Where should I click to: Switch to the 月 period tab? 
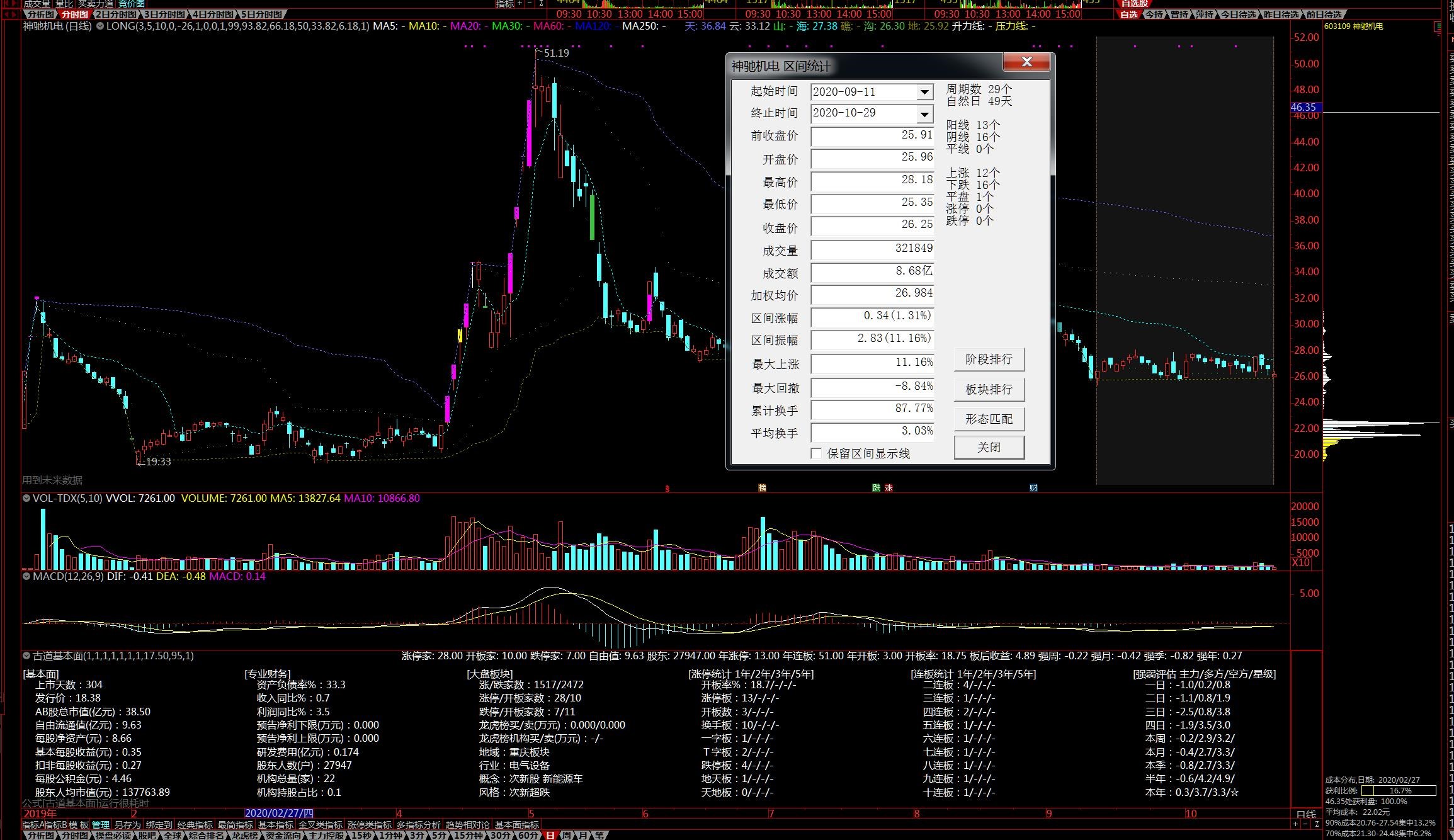(583, 835)
